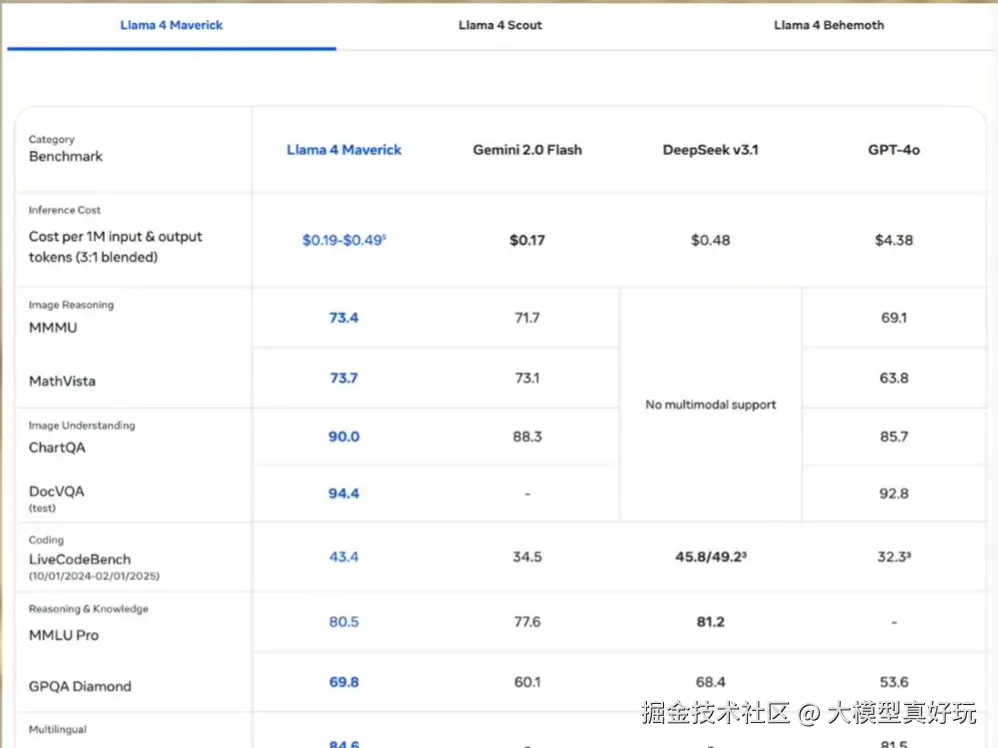This screenshot has height=748, width=998.
Task: Click the MMLU Pro benchmark label
Action: click(x=64, y=635)
